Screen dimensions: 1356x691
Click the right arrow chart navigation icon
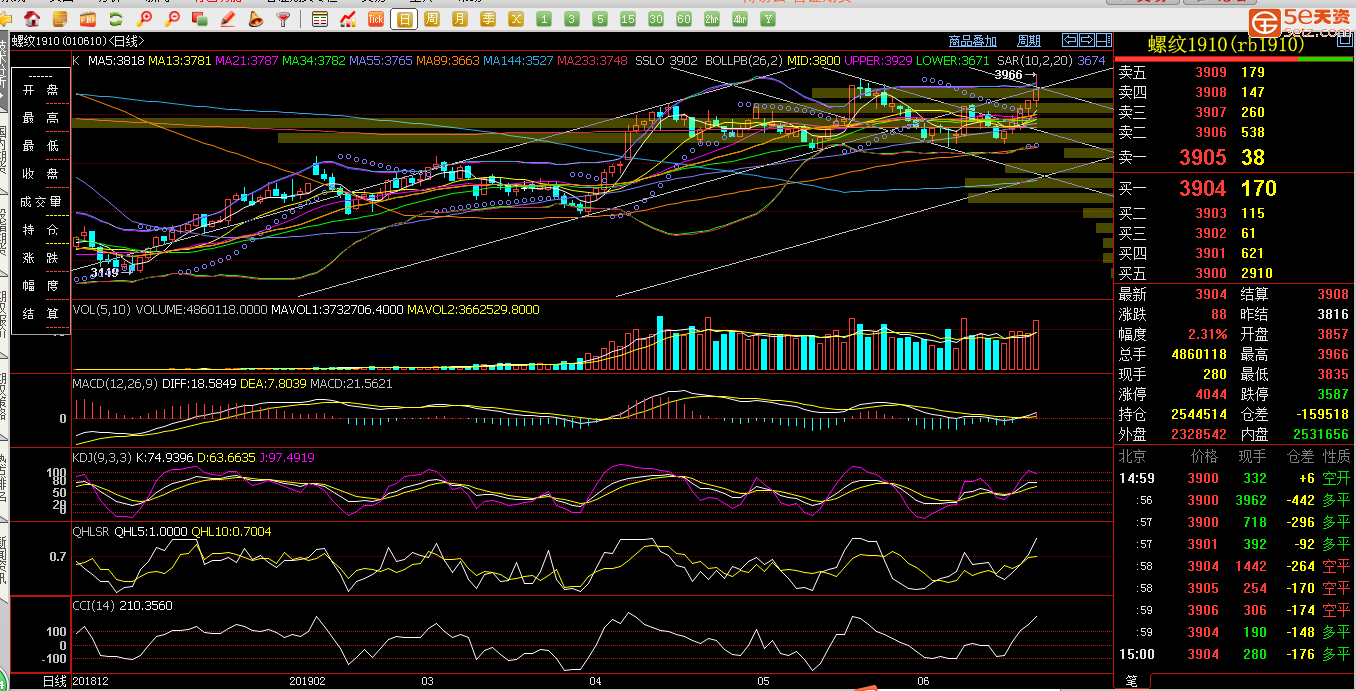pos(1086,40)
